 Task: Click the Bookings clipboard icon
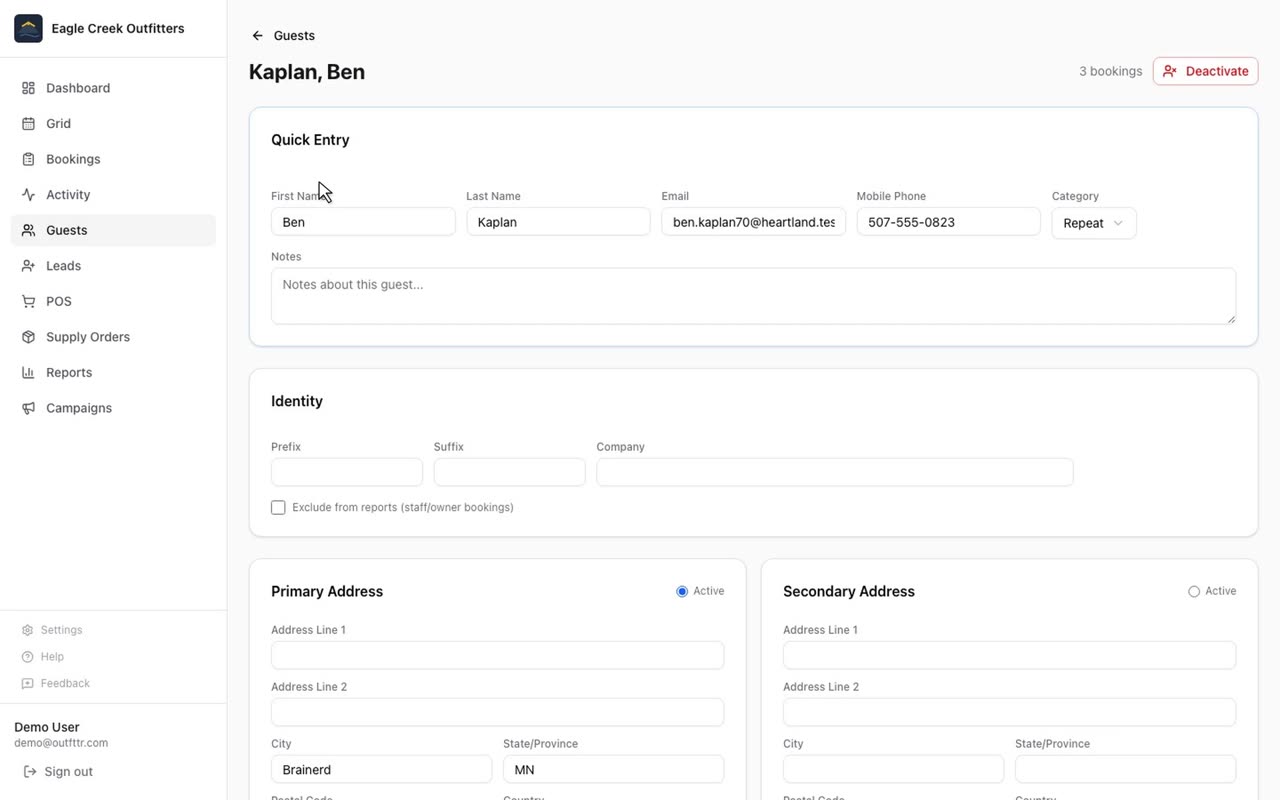point(28,159)
